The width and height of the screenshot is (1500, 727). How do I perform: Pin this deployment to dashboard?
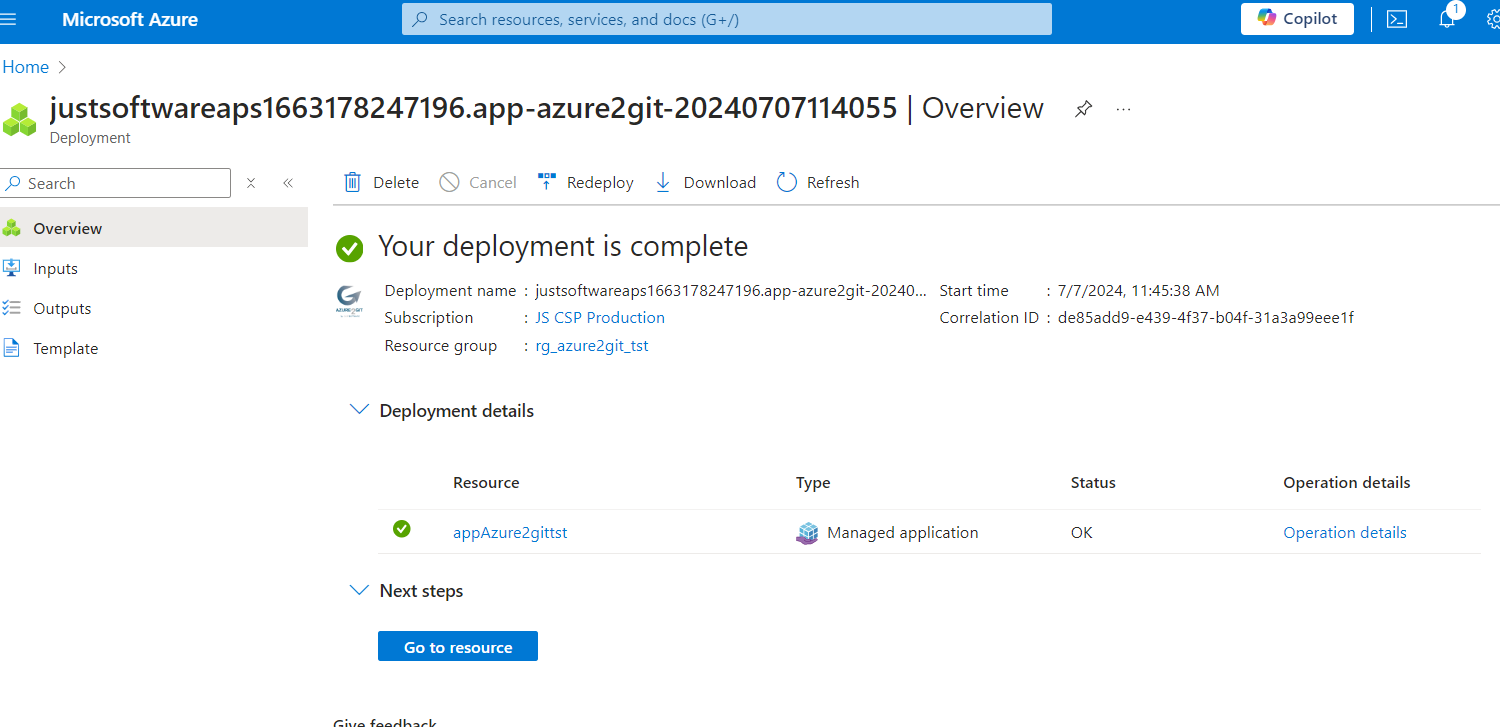coord(1083,108)
